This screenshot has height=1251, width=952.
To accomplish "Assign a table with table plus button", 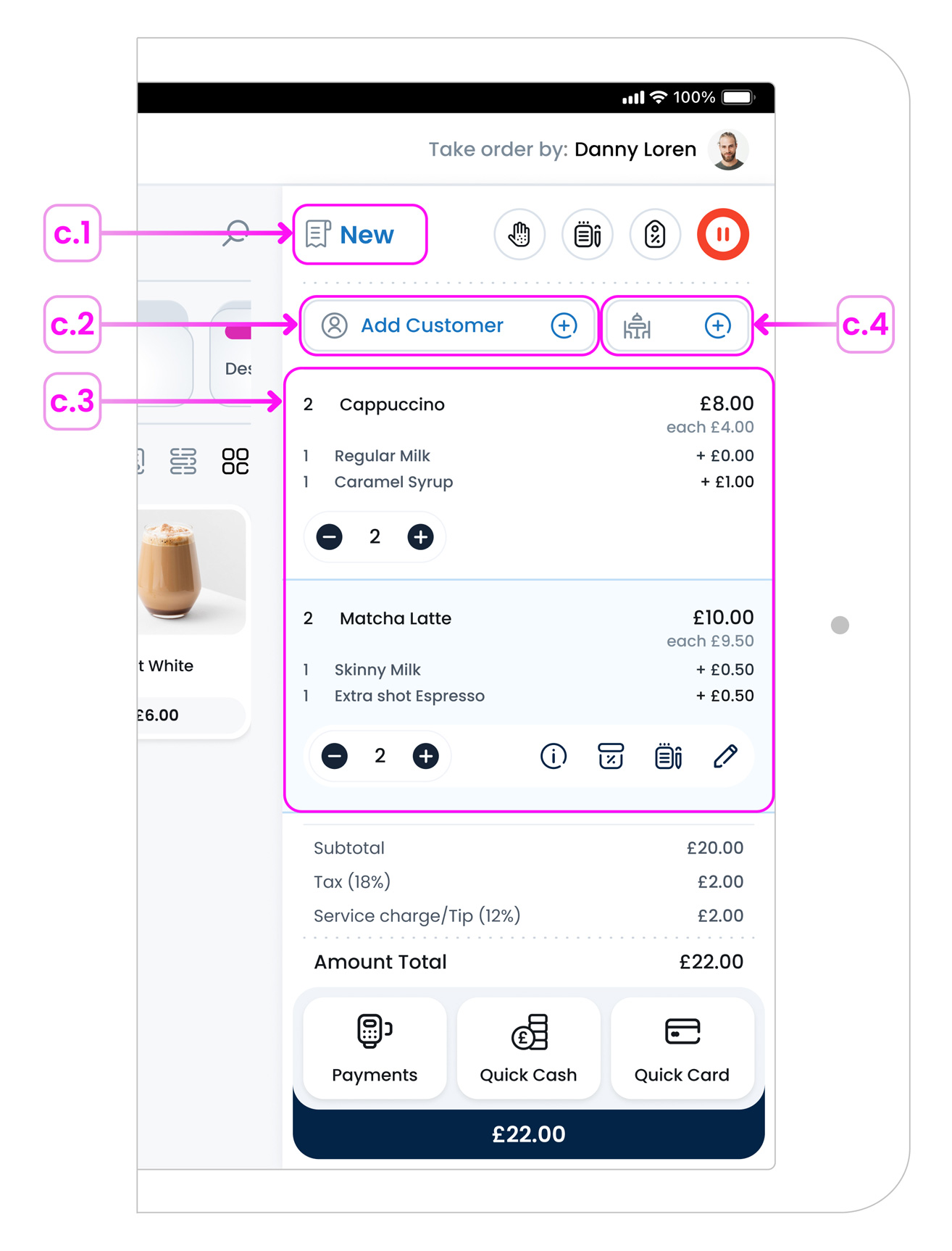I will pyautogui.click(x=717, y=325).
